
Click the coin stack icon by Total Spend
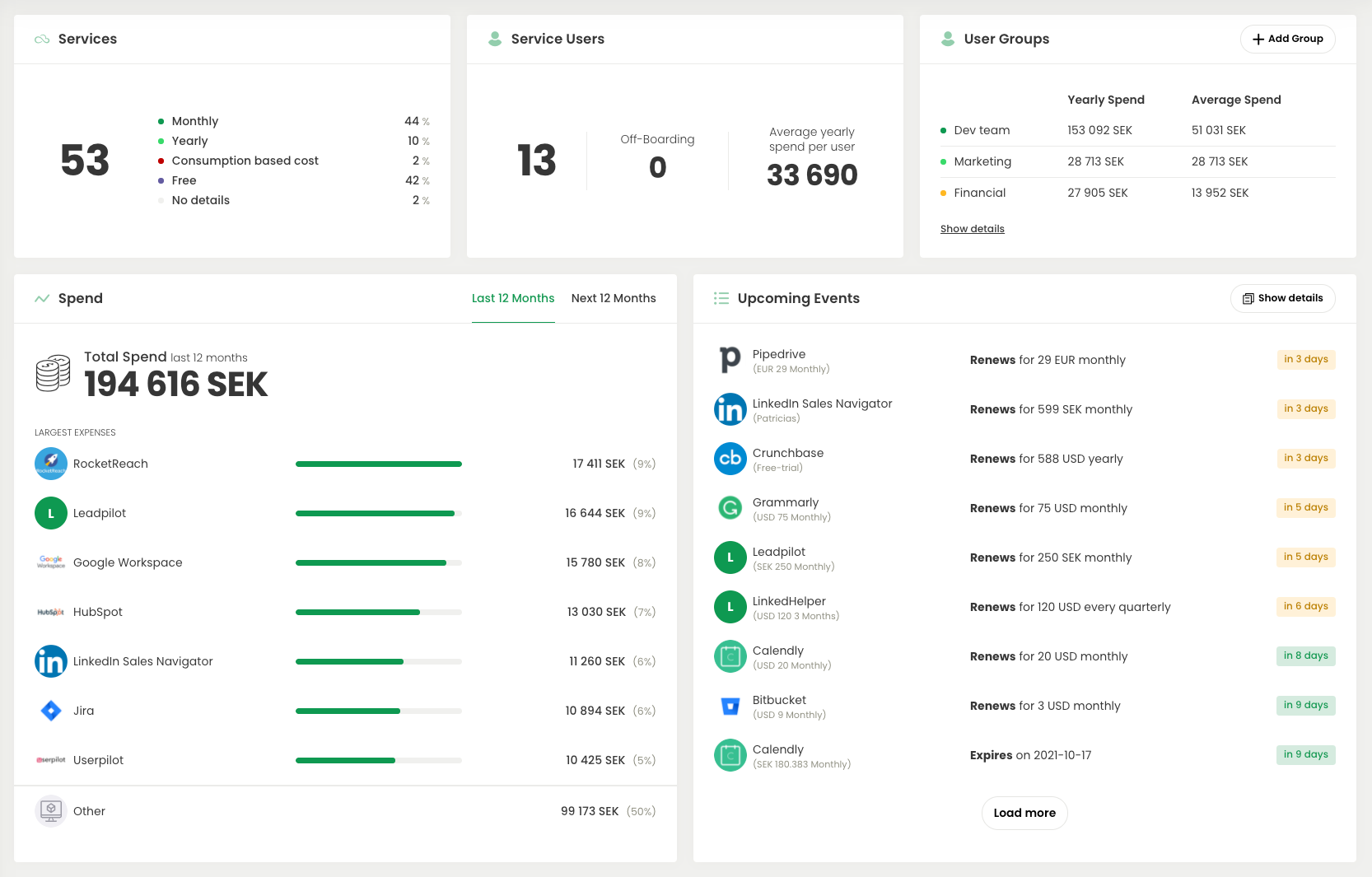click(x=53, y=374)
